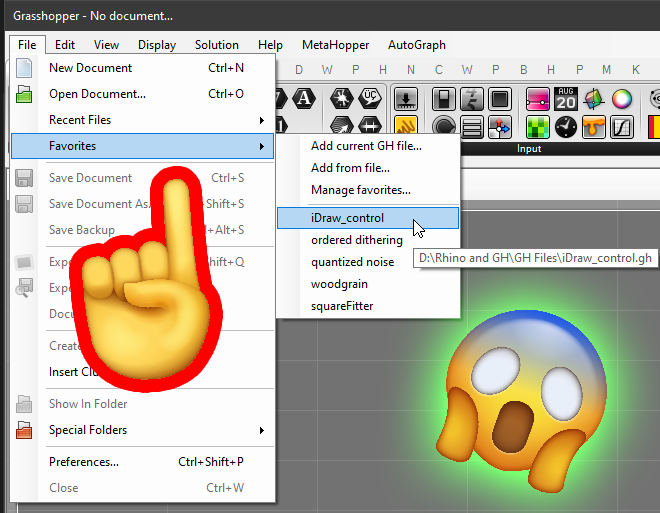Select the Graph Mapper component icon
Viewport: 660px width, 513px height.
[621, 127]
